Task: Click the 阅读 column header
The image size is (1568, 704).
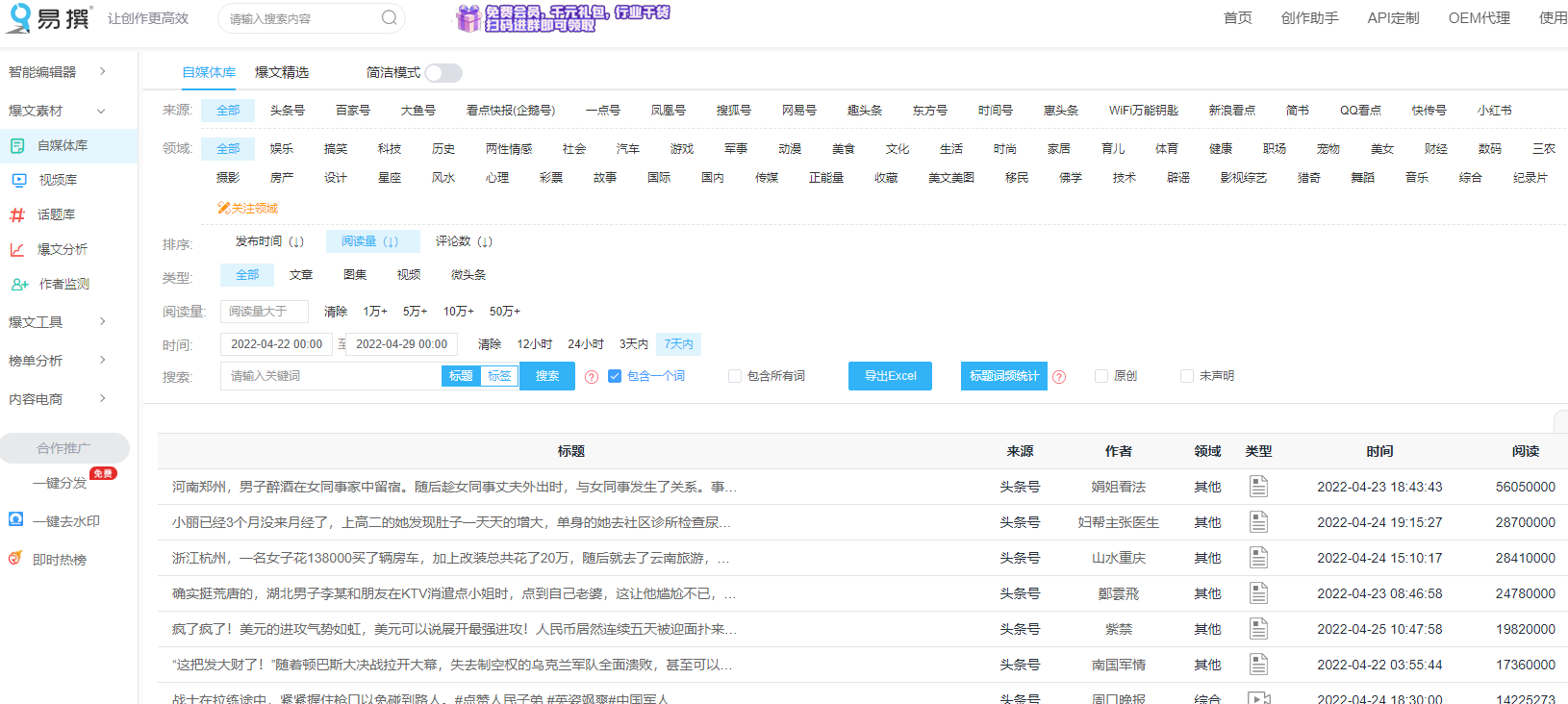Action: tap(1526, 451)
